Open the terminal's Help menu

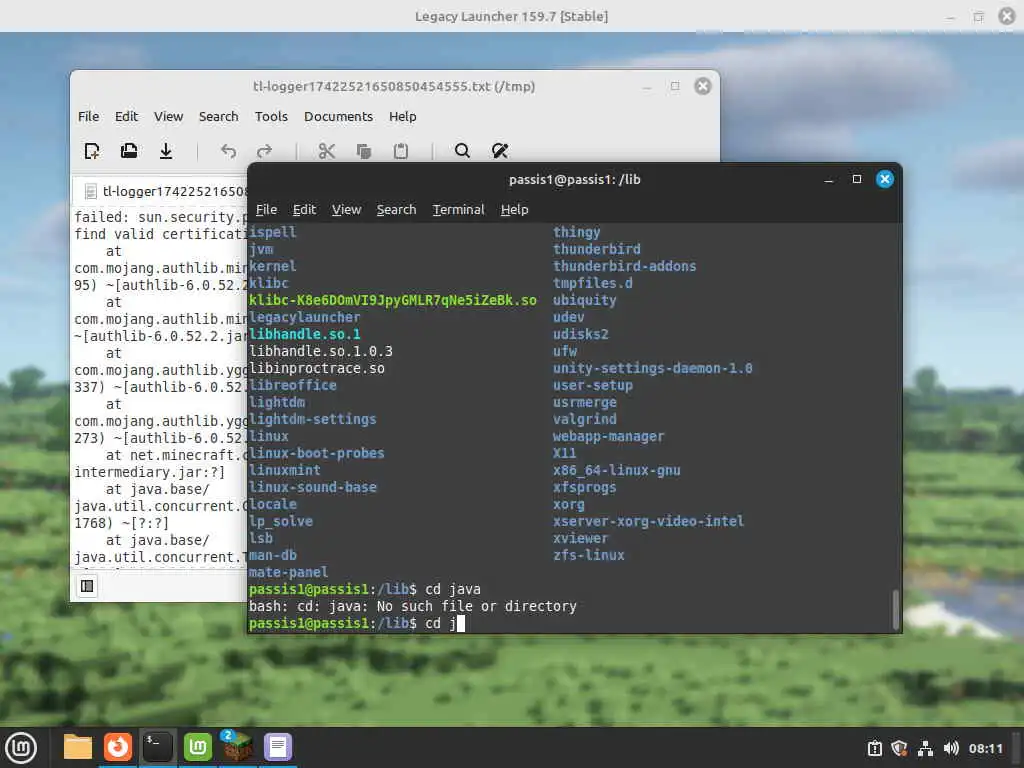(x=515, y=210)
